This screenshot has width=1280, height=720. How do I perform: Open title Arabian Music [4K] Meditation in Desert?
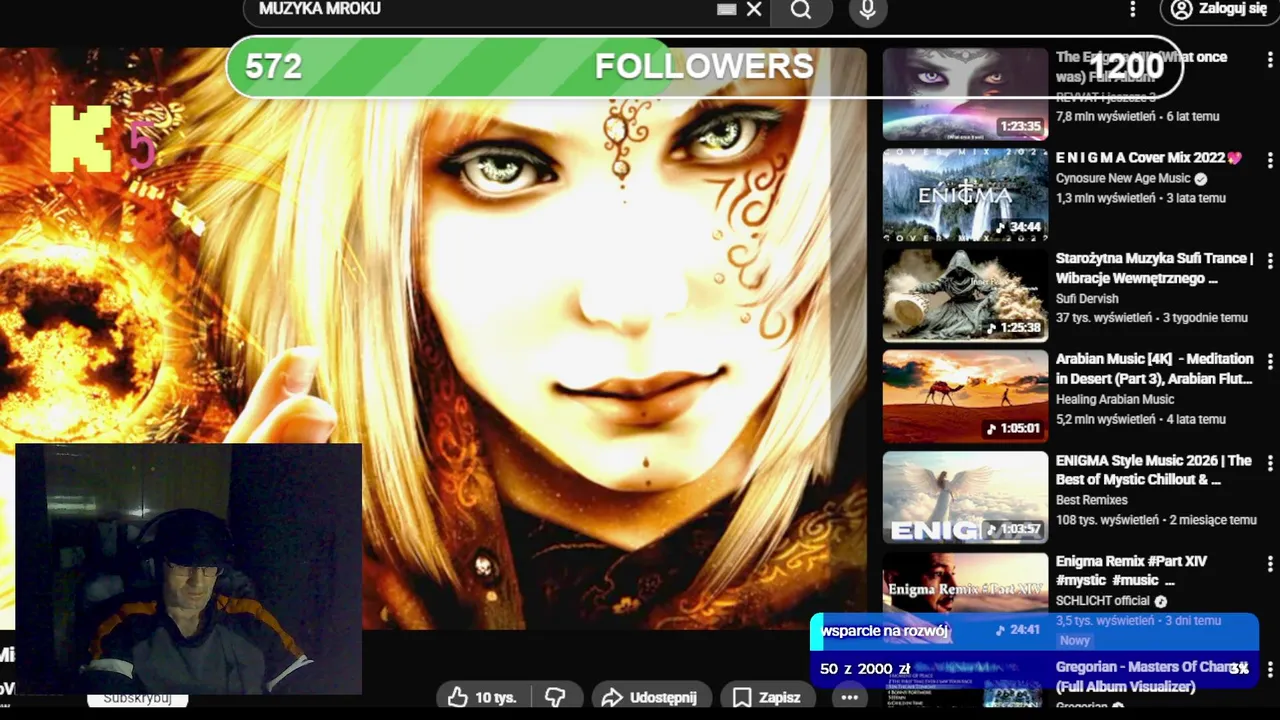(x=1155, y=368)
